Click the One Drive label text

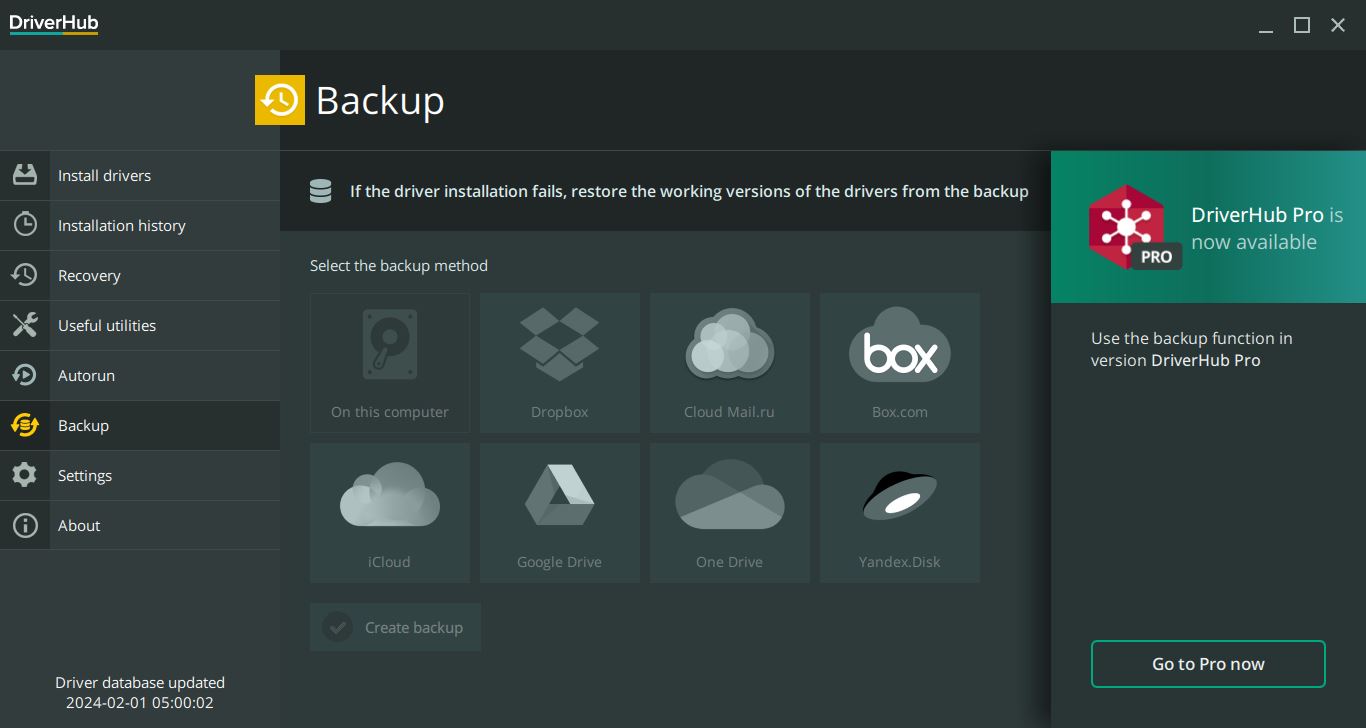(729, 562)
